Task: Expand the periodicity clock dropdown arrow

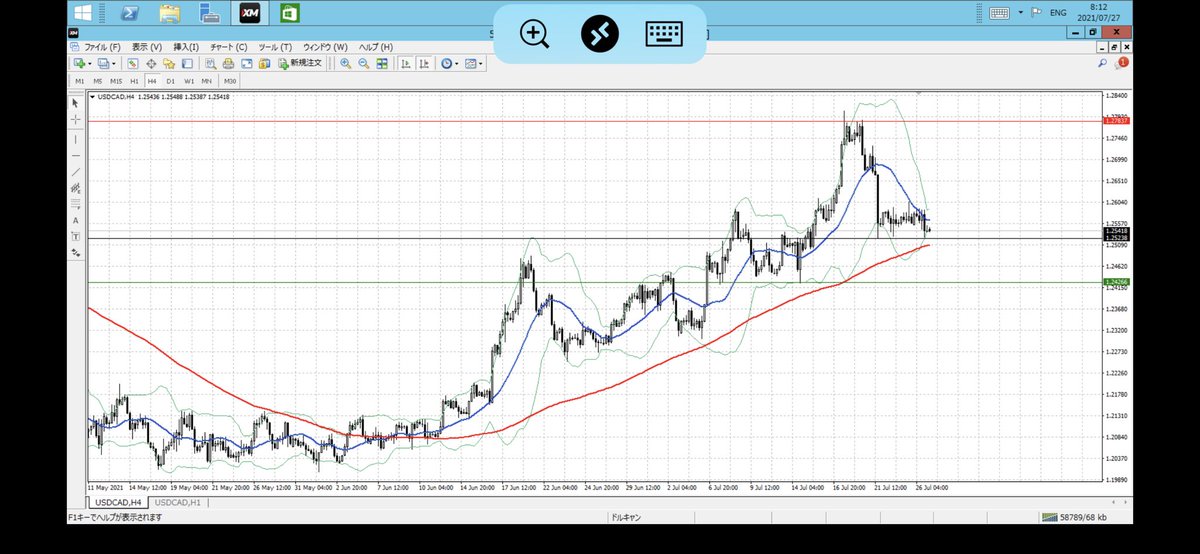Action: pyautogui.click(x=457, y=63)
